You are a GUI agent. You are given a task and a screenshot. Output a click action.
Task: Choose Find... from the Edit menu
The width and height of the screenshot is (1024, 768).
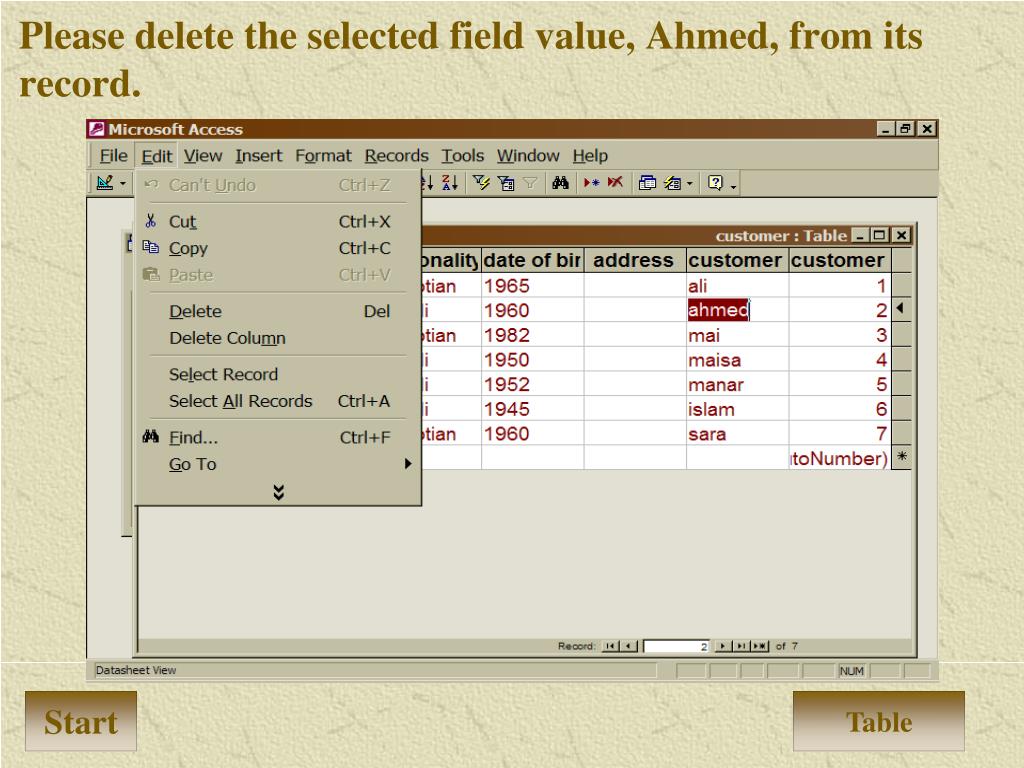point(278,438)
